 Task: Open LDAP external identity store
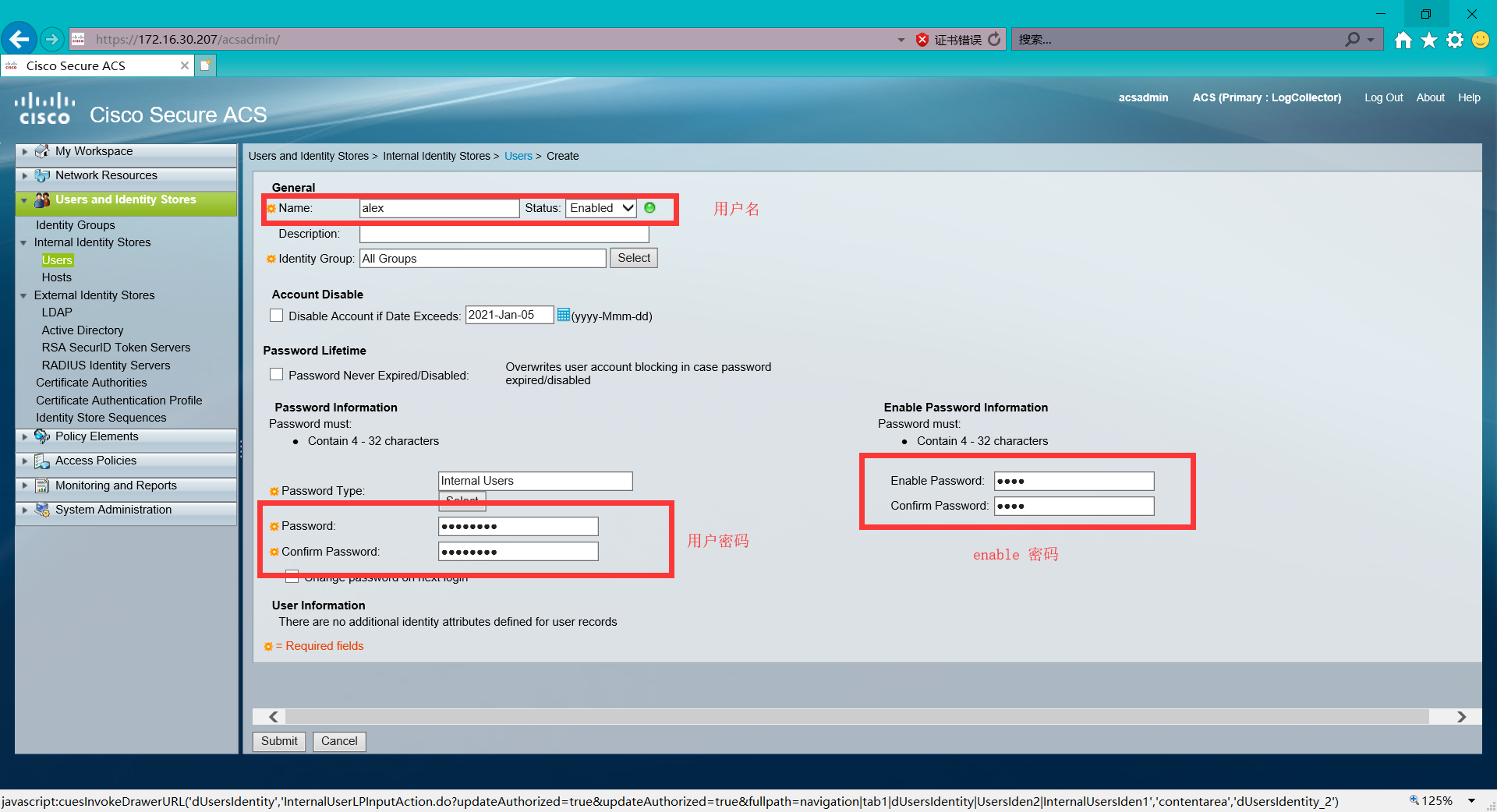click(57, 312)
